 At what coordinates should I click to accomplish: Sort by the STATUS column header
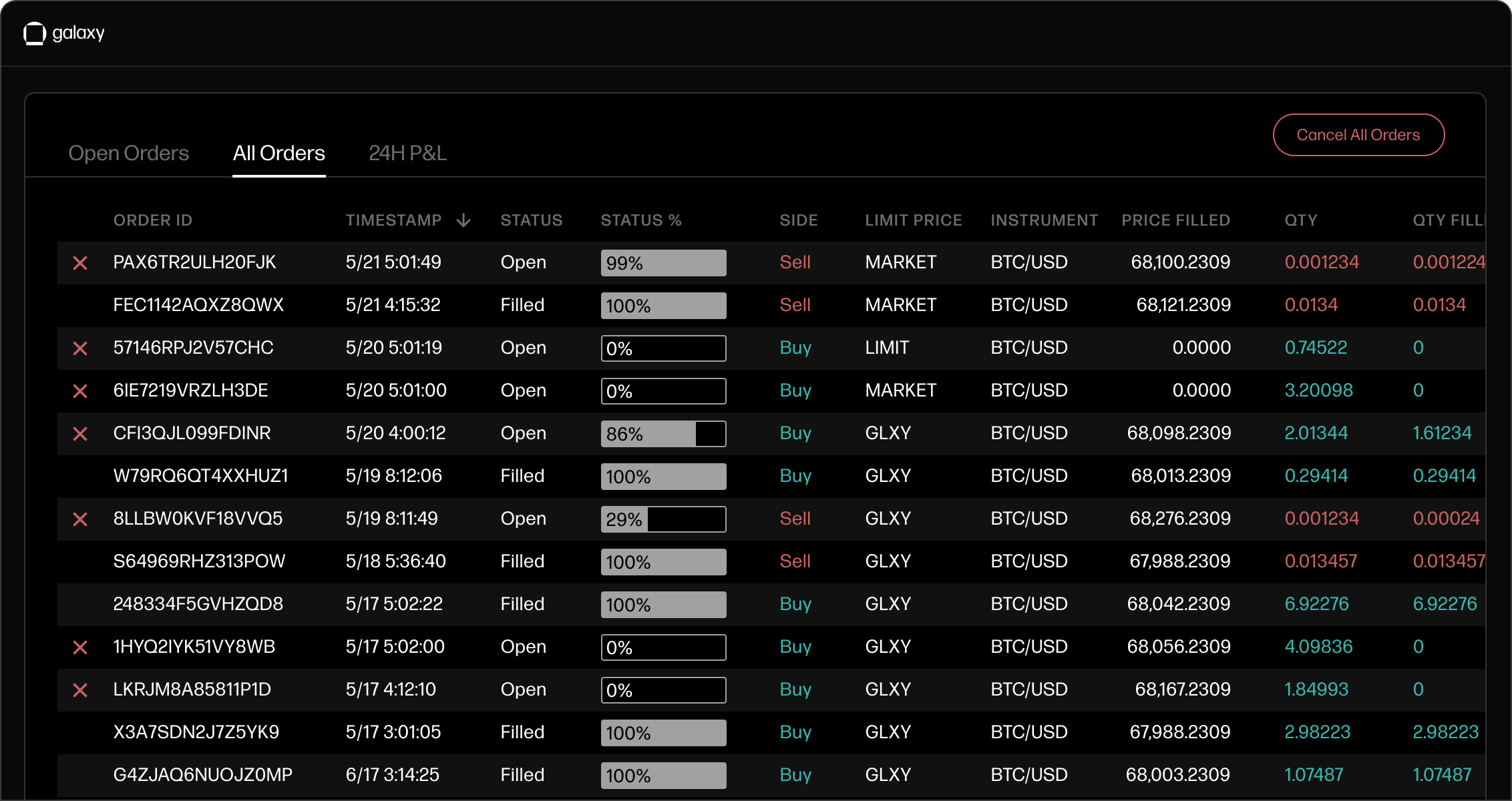click(x=532, y=220)
